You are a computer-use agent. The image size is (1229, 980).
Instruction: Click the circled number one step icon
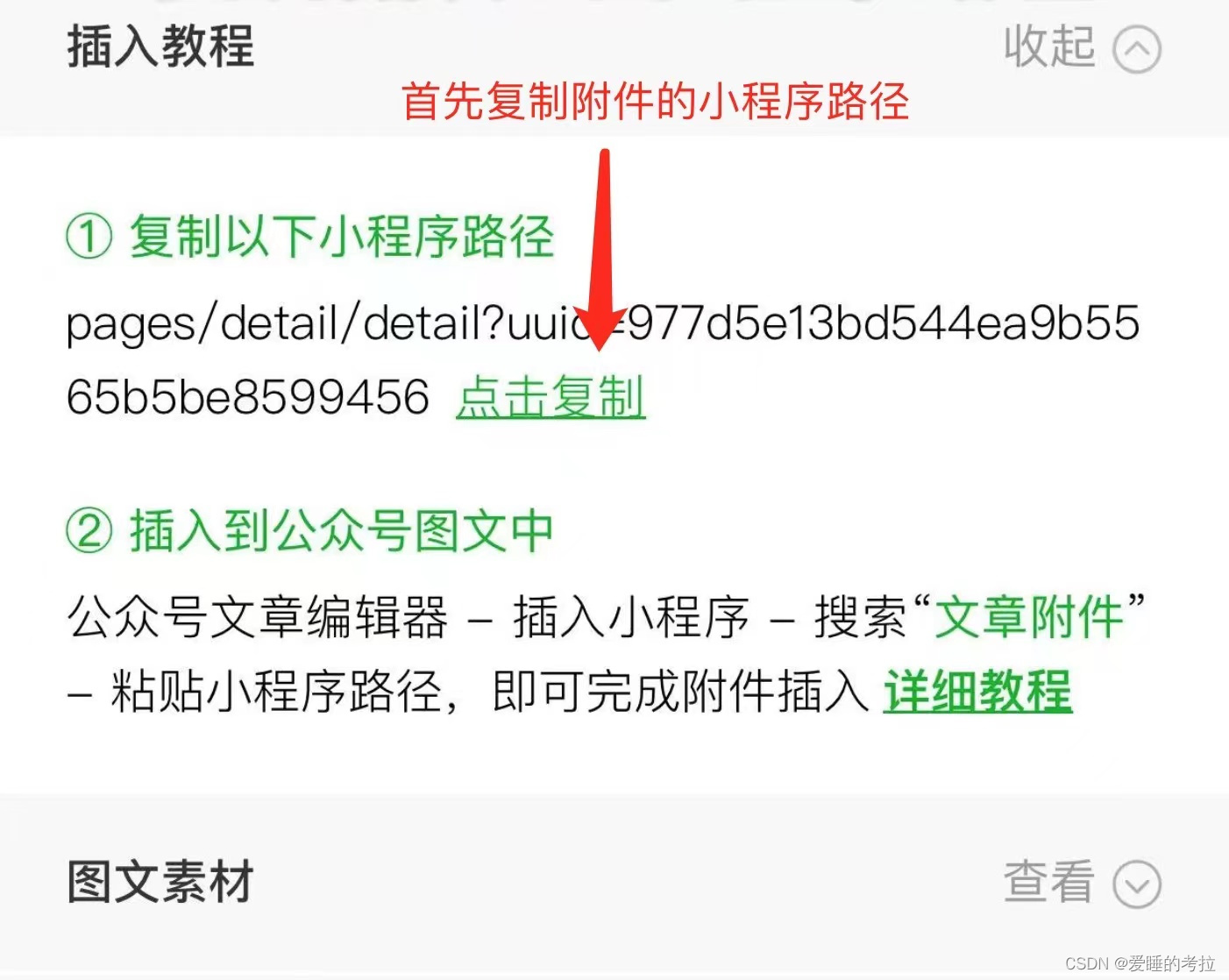point(89,237)
